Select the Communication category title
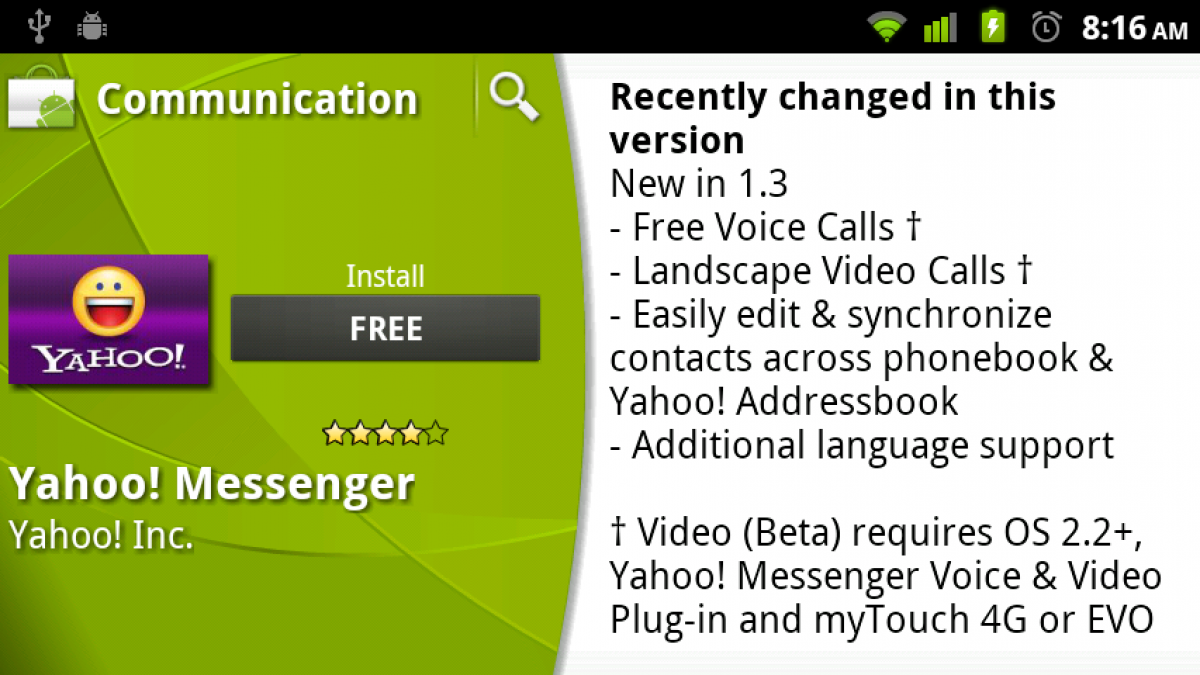The image size is (1200, 675). [x=257, y=99]
